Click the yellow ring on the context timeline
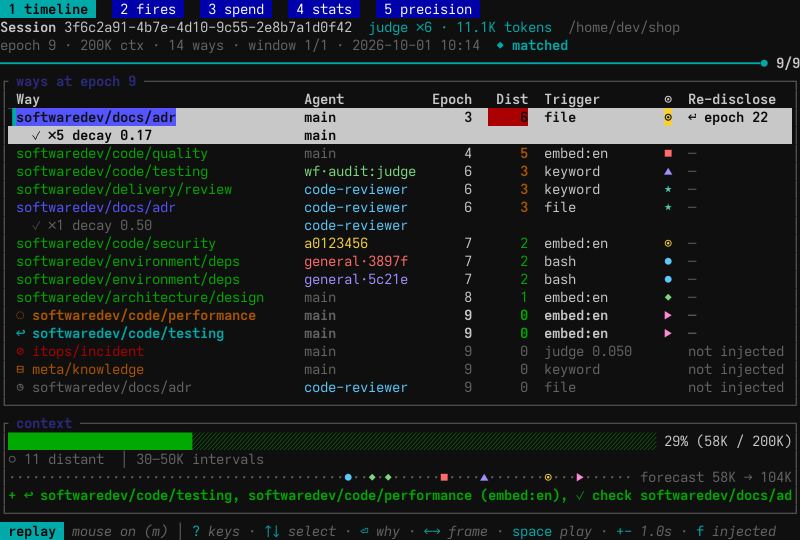Screen dimensions: 800x540 click(x=548, y=477)
